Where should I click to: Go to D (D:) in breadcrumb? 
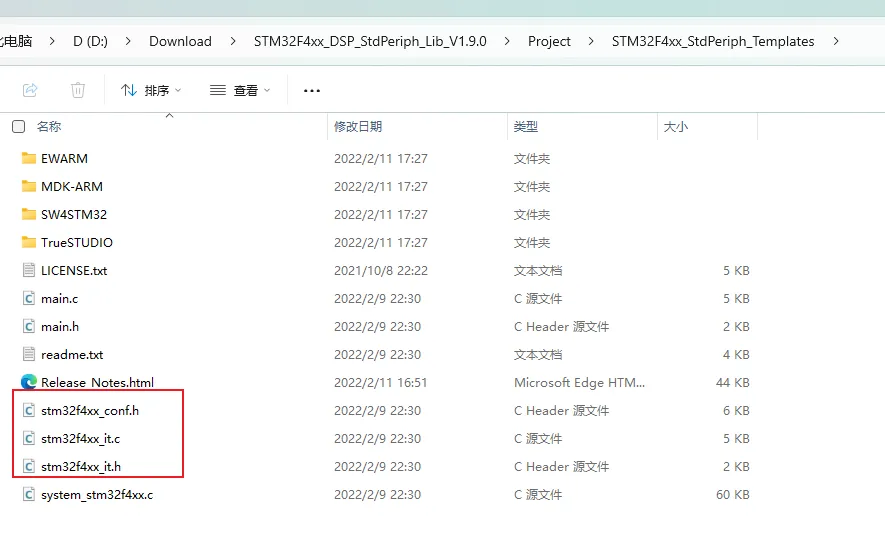pyautogui.click(x=90, y=41)
